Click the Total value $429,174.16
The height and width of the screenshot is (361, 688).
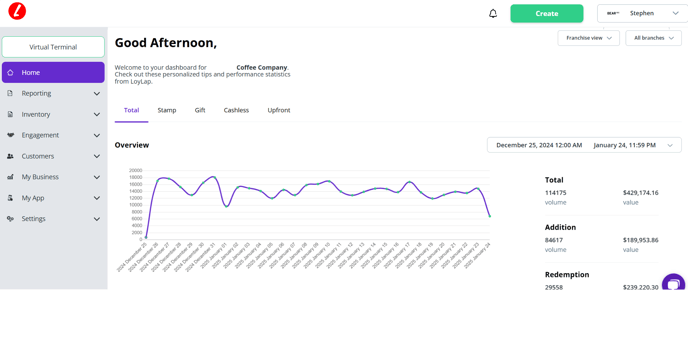point(641,193)
